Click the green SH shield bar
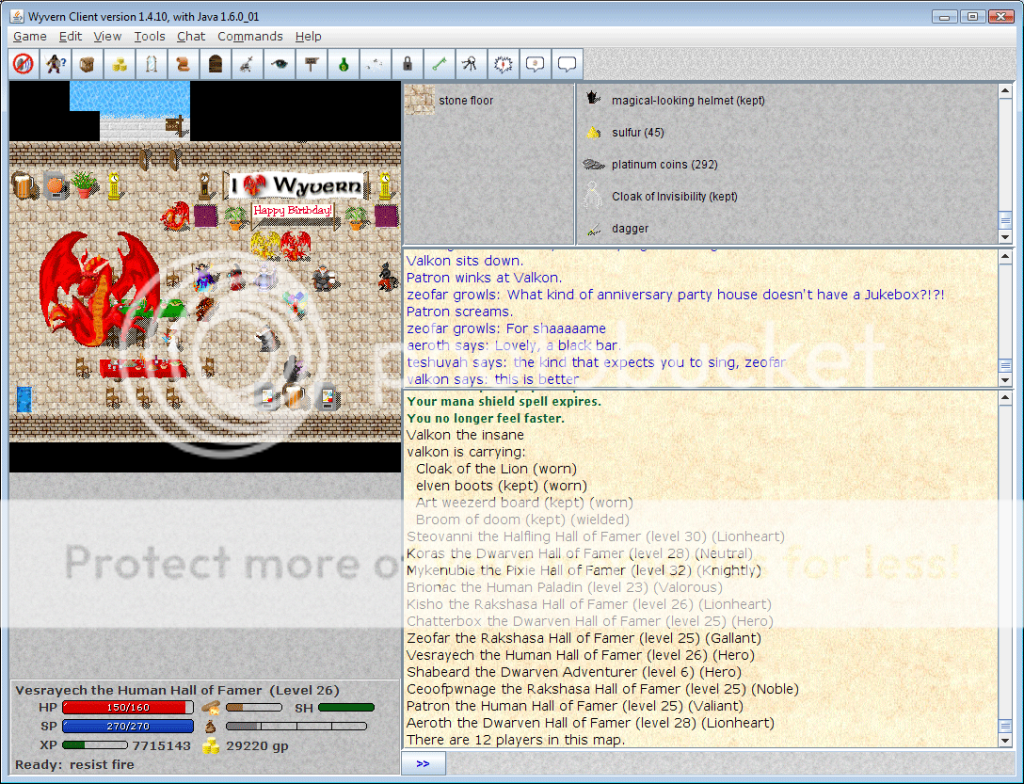This screenshot has height=784, width=1024. (x=346, y=708)
